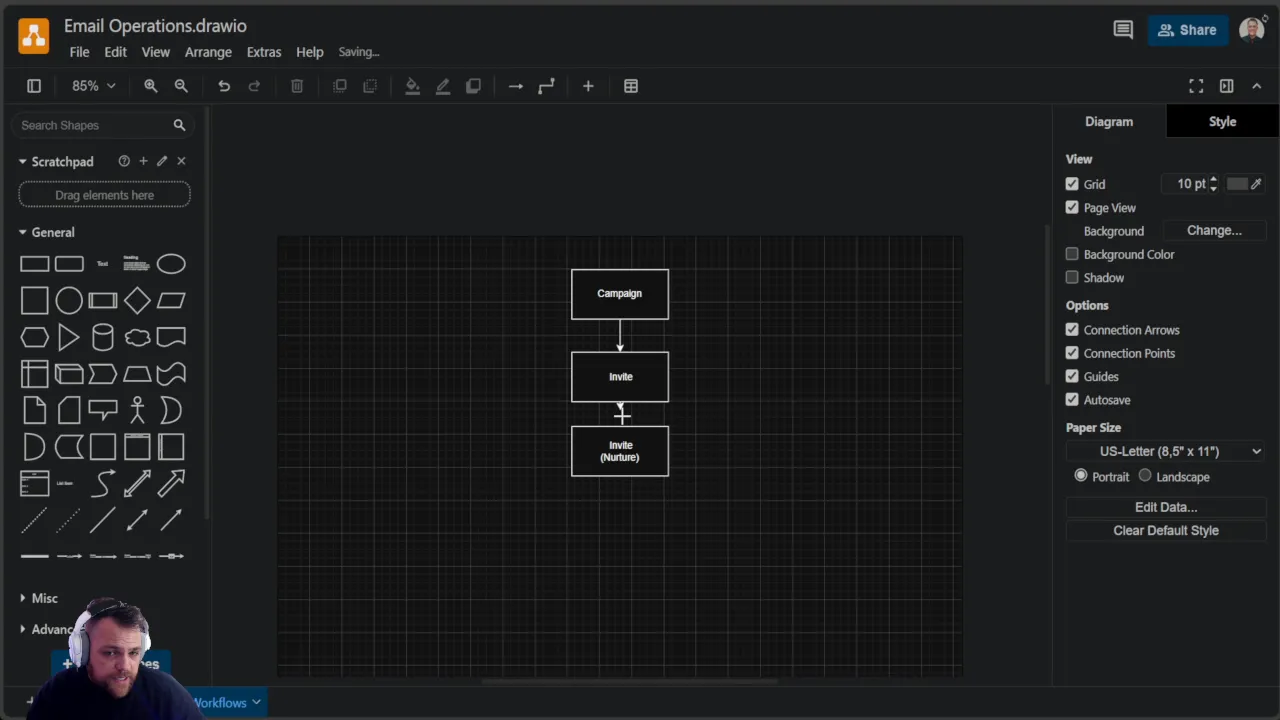The image size is (1280, 720).
Task: Open the Fill Color bucket tool
Action: point(412,86)
